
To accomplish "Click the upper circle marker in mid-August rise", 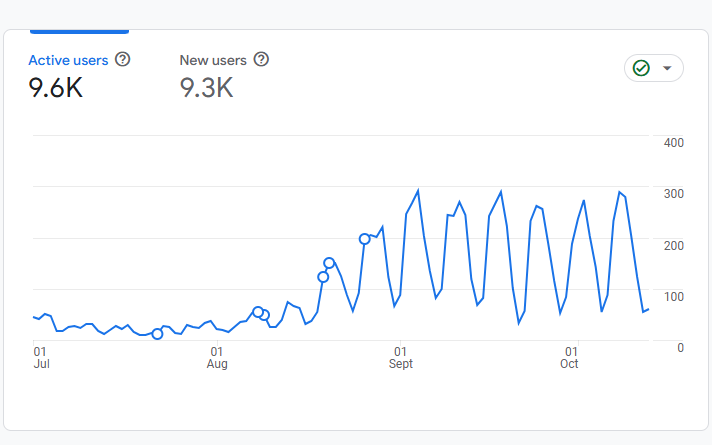I will pyautogui.click(x=329, y=263).
